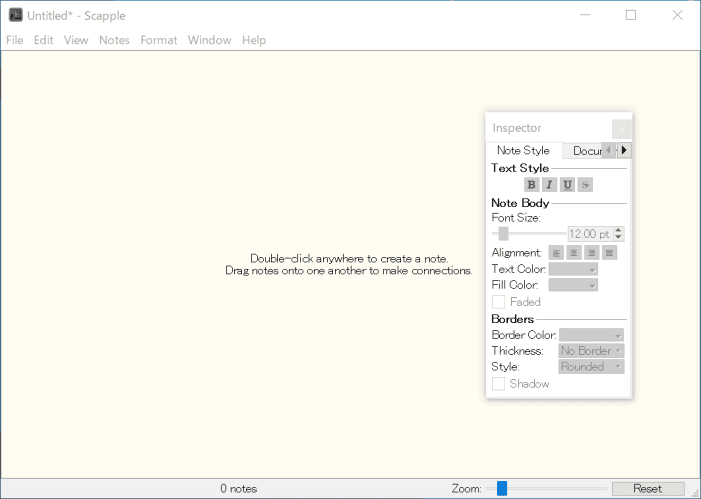Expand the border Thickness dropdown

pyautogui.click(x=591, y=351)
